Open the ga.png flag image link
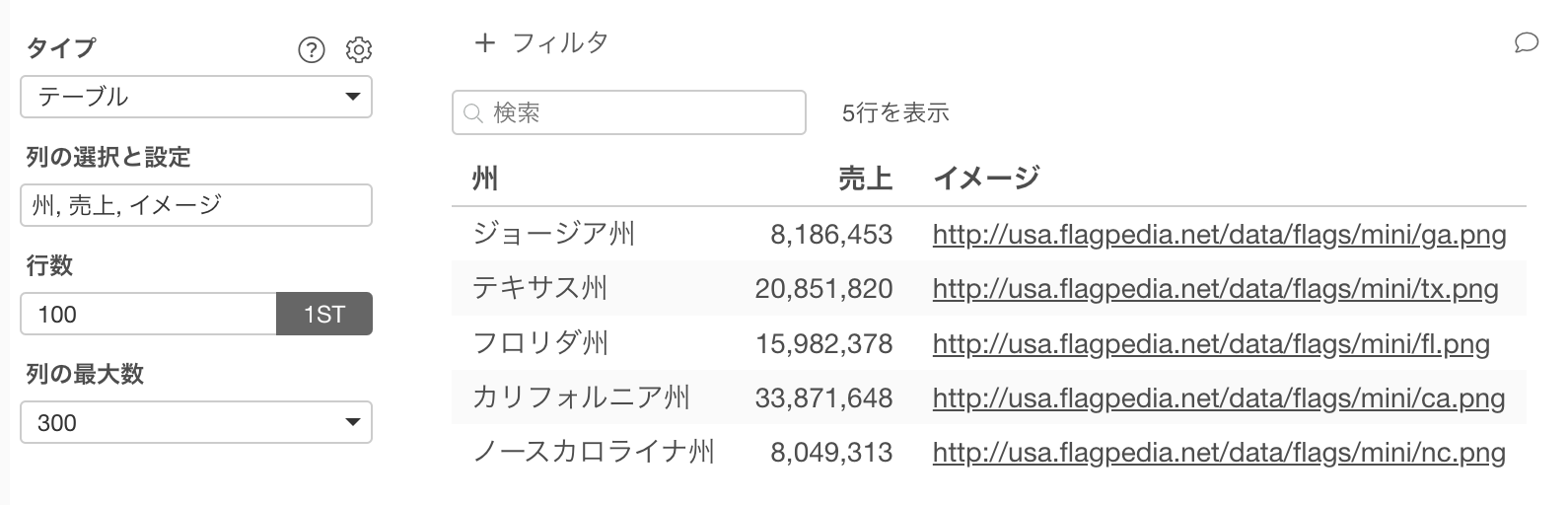 1220,235
